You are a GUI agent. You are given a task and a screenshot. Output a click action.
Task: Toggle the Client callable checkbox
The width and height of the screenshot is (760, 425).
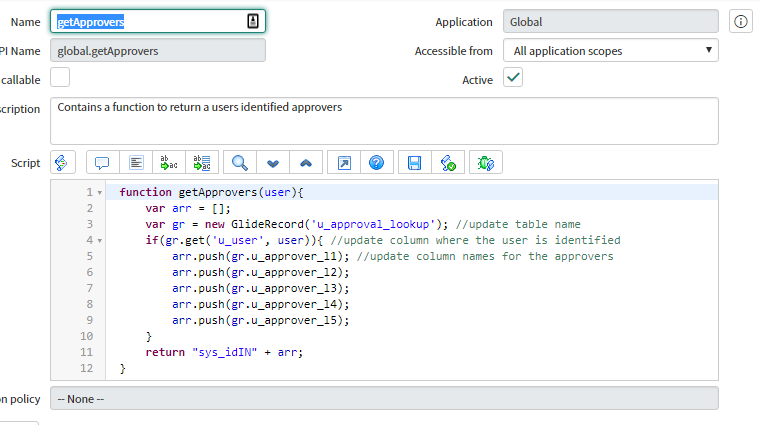pyautogui.click(x=60, y=78)
